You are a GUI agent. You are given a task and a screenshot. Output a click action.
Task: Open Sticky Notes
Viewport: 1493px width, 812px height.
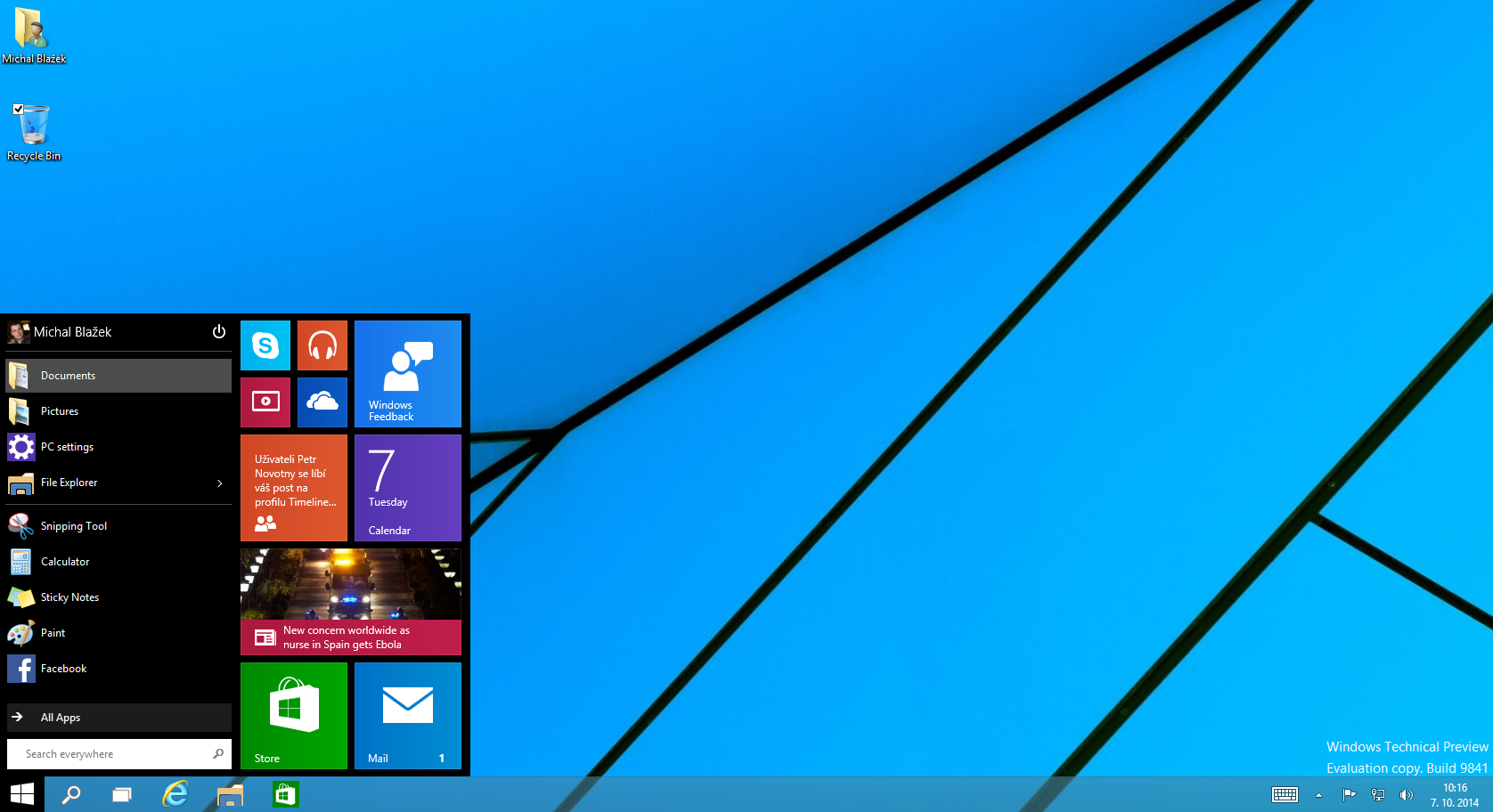118,597
